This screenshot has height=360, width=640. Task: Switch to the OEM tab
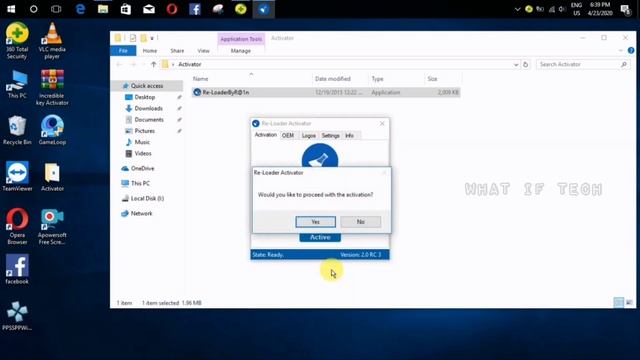[x=288, y=136]
